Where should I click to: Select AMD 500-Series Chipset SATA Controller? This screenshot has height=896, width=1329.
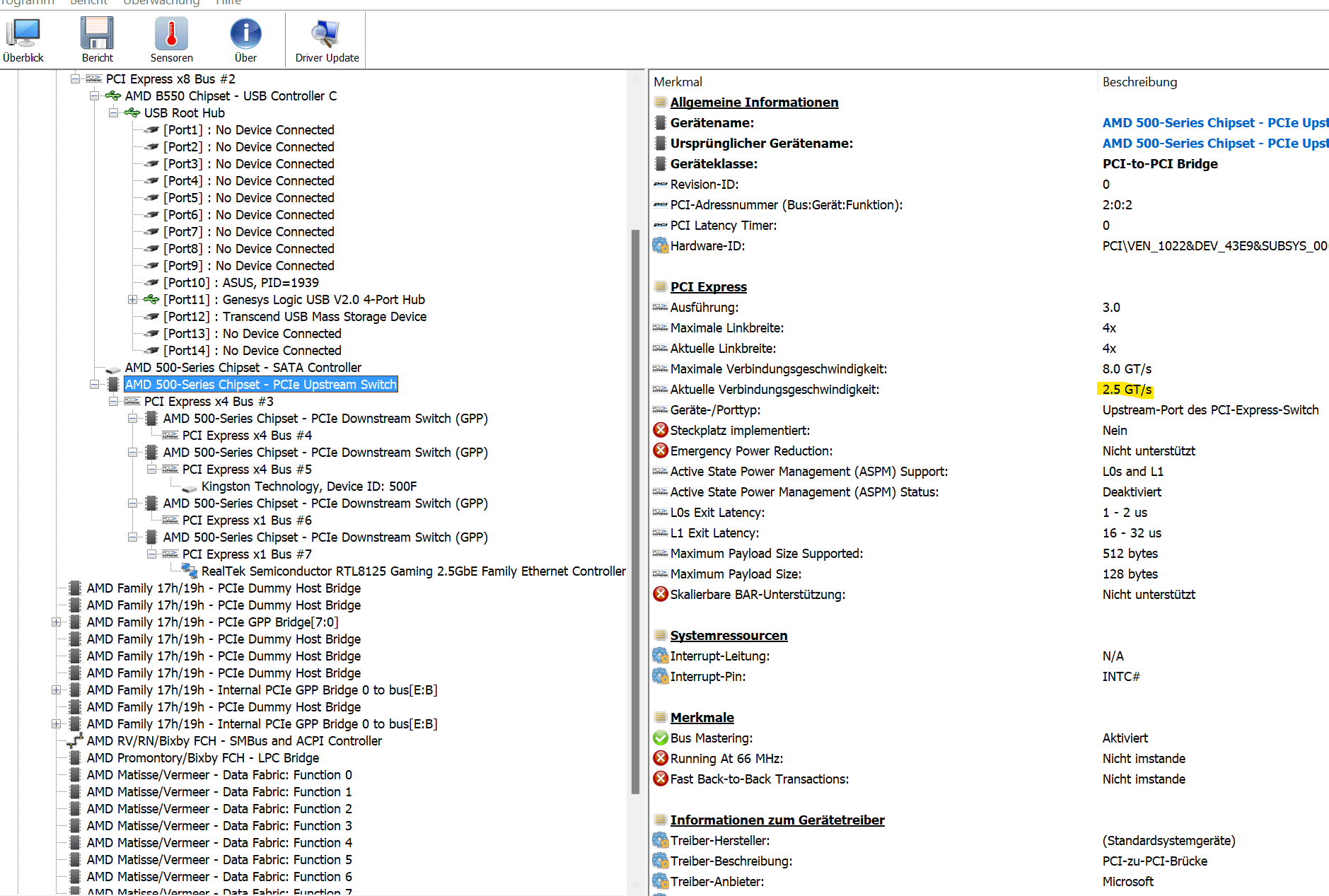(243, 367)
